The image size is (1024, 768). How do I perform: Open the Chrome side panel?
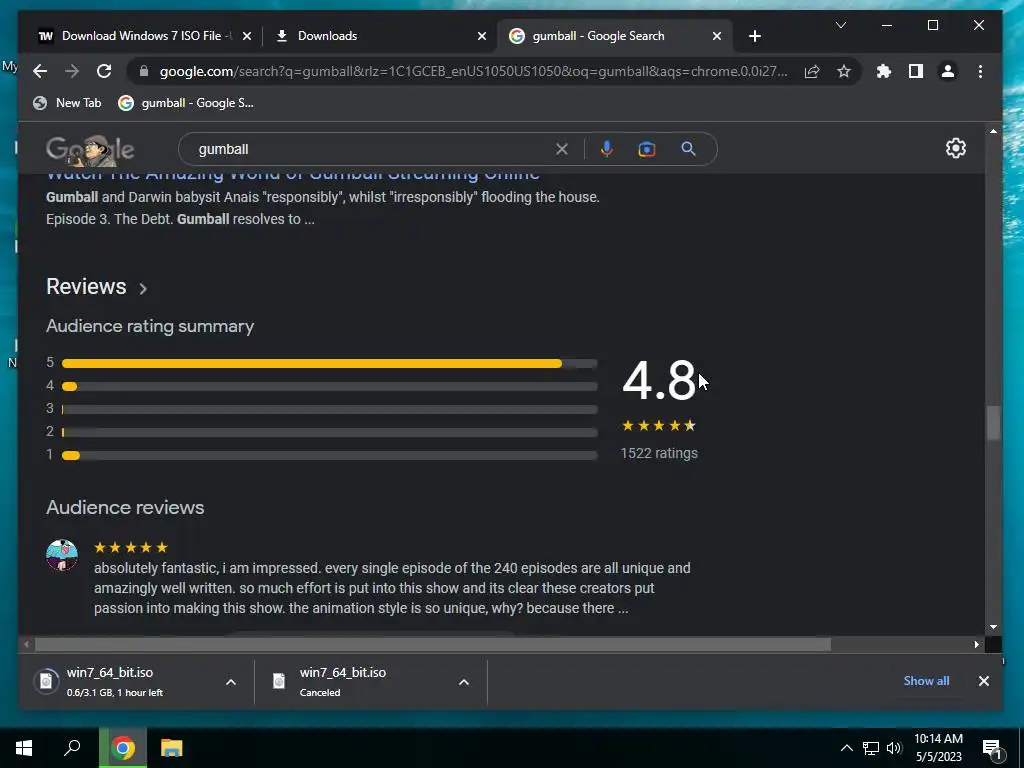[916, 71]
